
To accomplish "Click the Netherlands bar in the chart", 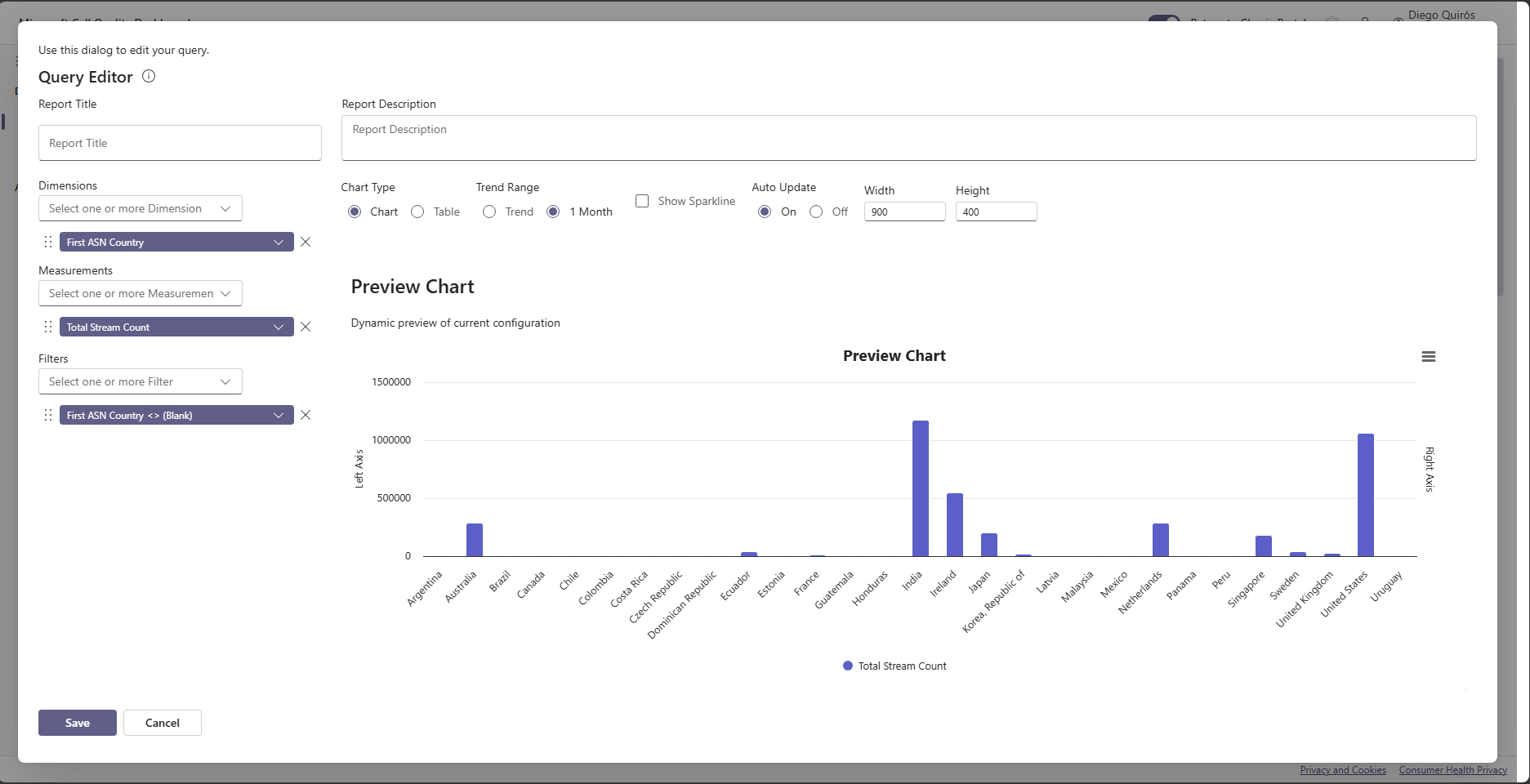I will pyautogui.click(x=1161, y=540).
